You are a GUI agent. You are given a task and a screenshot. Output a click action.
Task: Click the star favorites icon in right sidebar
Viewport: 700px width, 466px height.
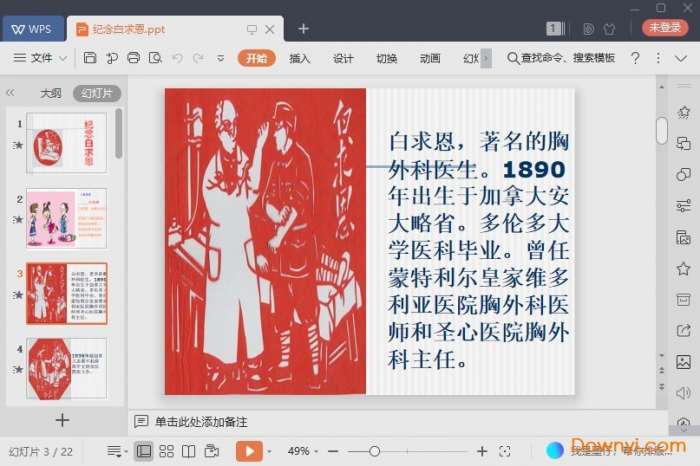[683, 268]
